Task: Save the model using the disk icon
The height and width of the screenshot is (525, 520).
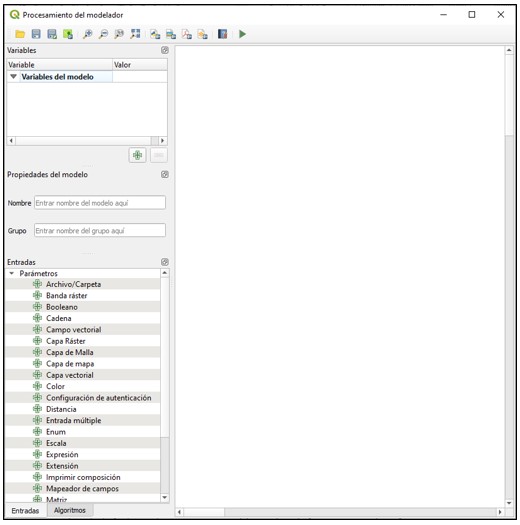Action: click(36, 34)
